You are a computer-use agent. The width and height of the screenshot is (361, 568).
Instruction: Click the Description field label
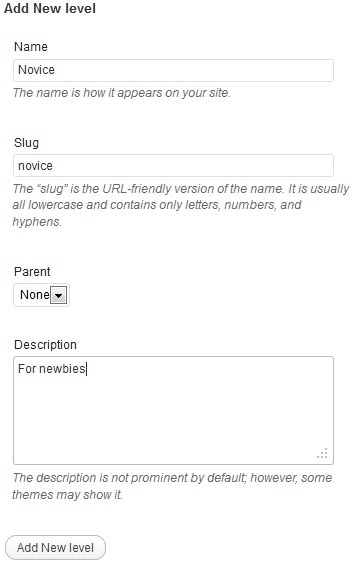(45, 345)
